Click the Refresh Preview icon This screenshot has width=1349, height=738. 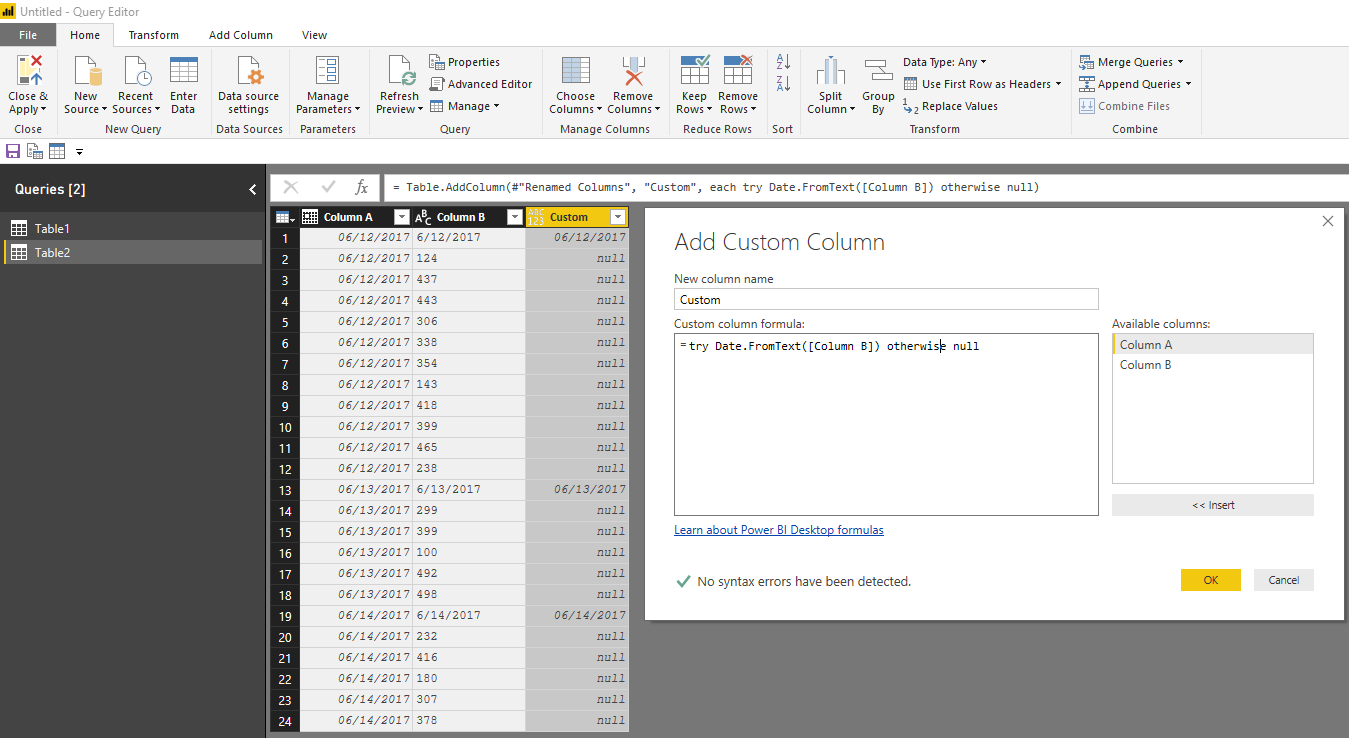point(401,71)
